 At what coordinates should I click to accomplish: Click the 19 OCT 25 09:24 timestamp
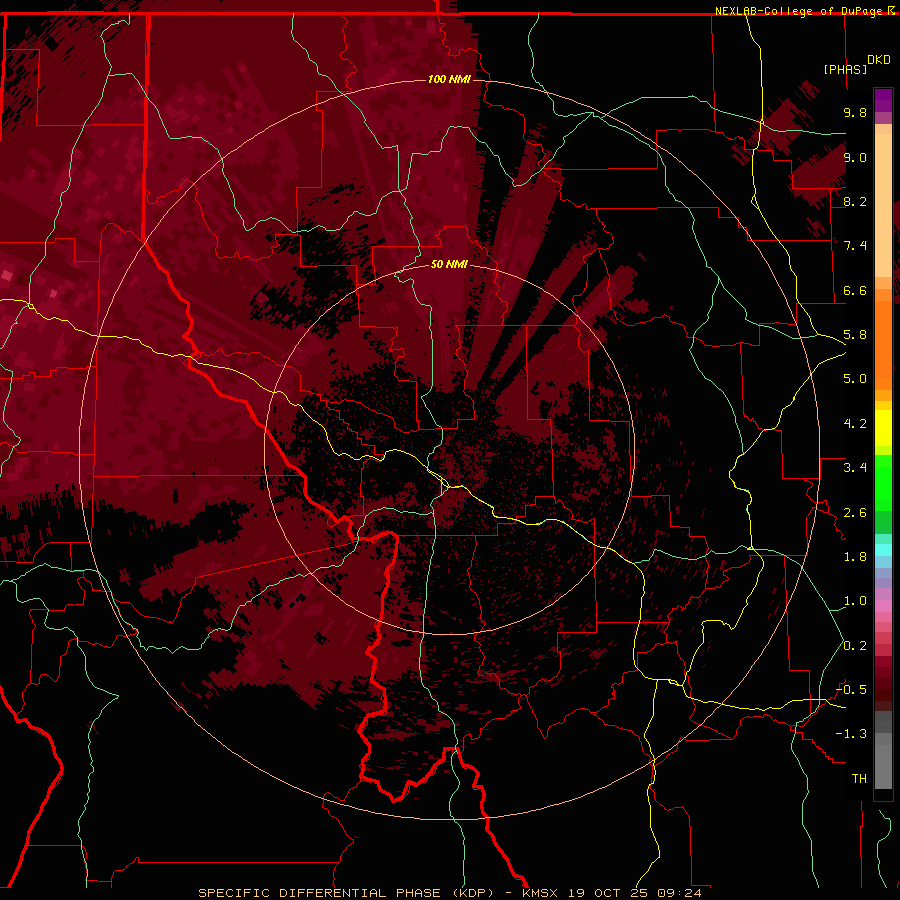coord(635,893)
